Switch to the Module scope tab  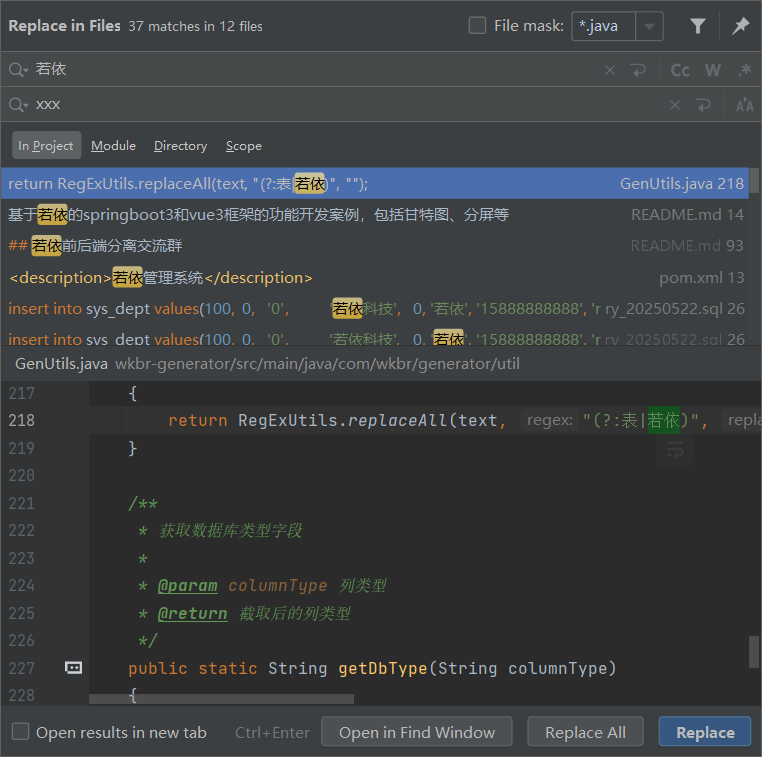pyautogui.click(x=113, y=145)
